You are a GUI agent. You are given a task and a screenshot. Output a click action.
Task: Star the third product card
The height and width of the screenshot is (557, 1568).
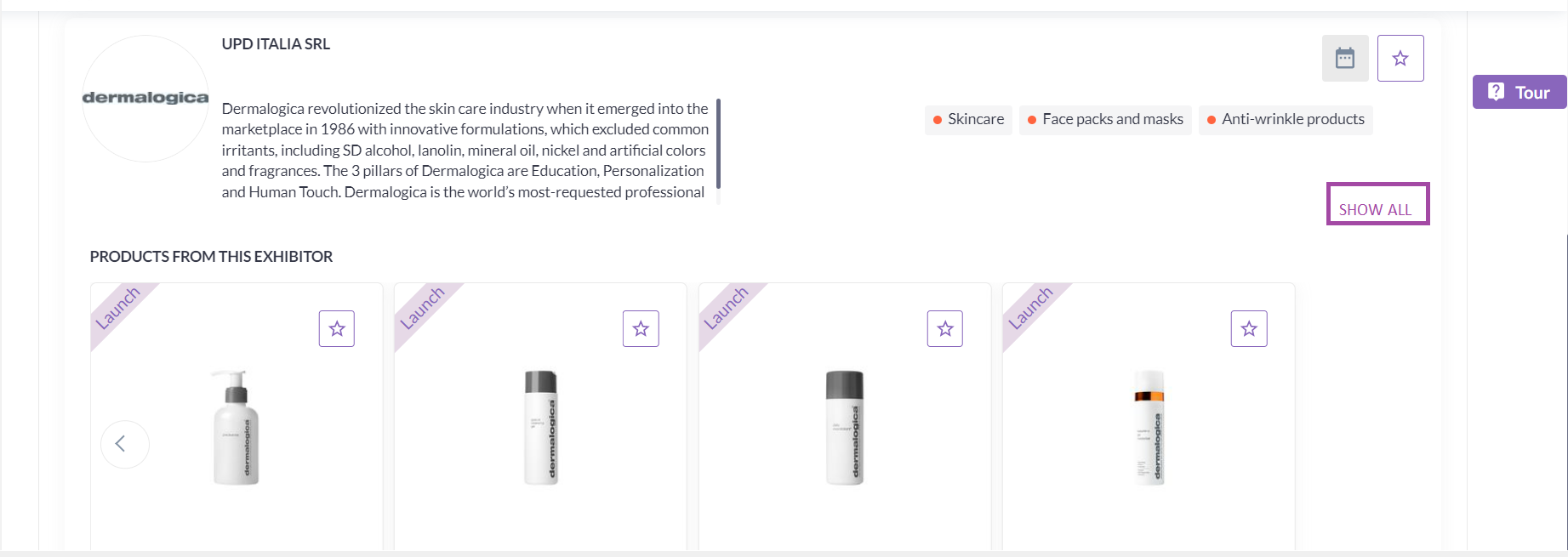(944, 329)
